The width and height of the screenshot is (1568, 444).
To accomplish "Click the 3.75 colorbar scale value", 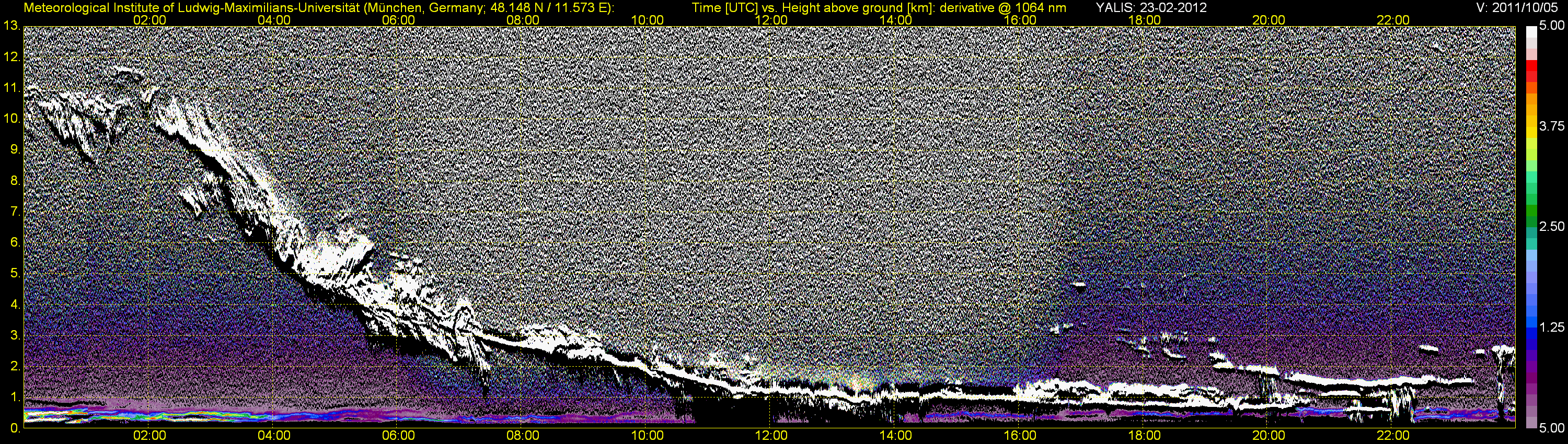I will [x=1552, y=126].
